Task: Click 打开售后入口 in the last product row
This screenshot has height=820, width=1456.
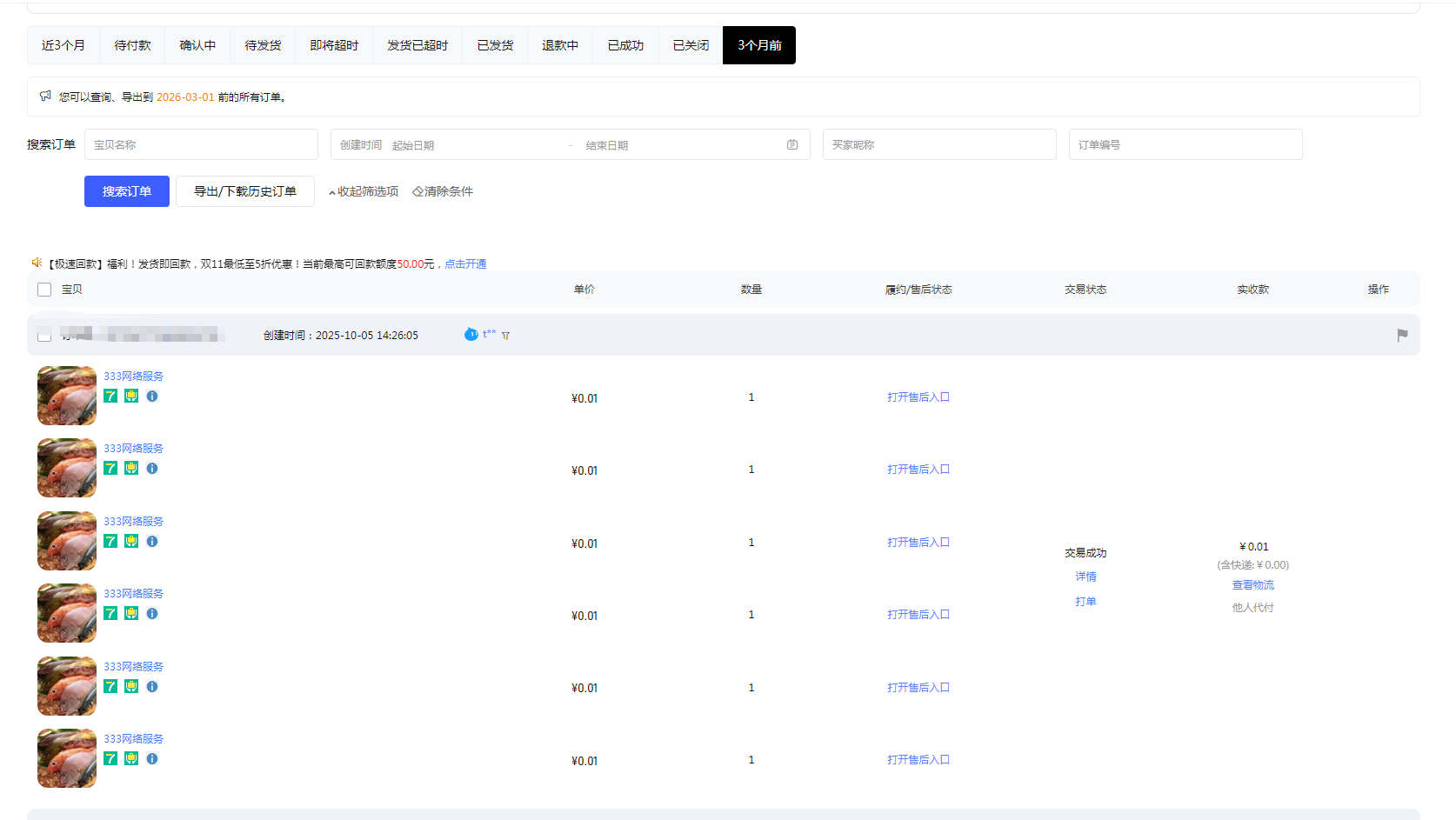Action: tap(918, 759)
